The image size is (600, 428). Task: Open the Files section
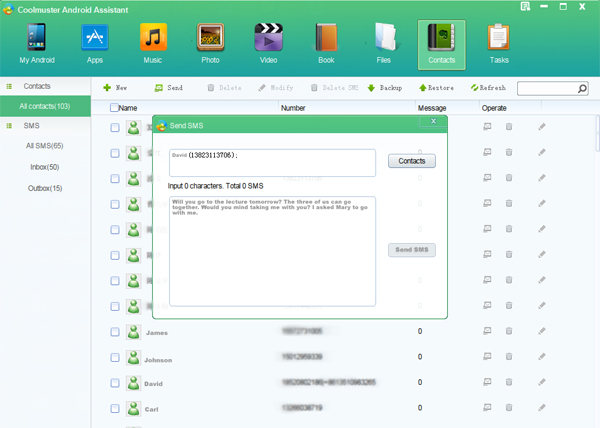[384, 45]
